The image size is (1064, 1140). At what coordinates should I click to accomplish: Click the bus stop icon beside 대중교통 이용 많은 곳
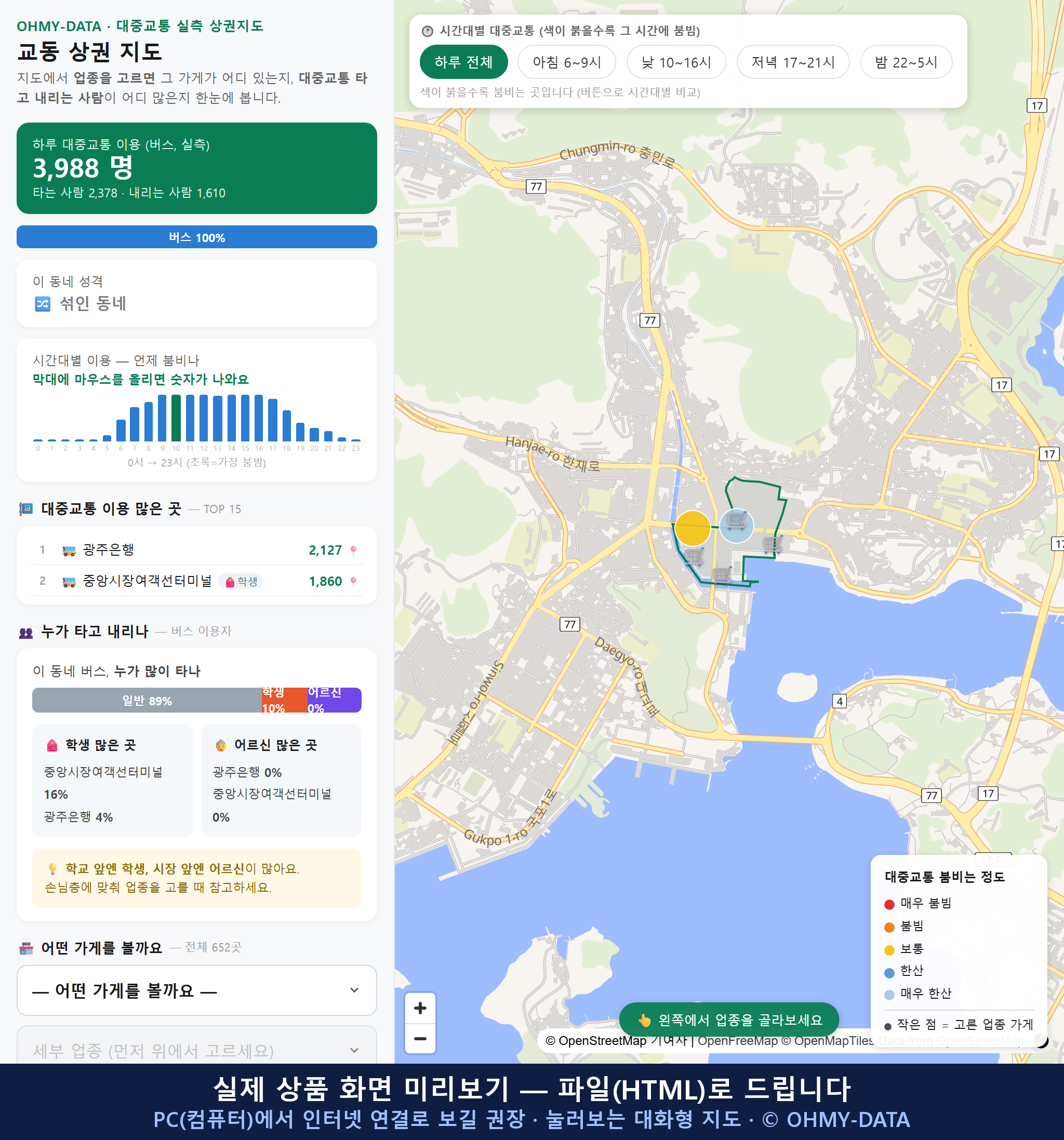tap(26, 508)
